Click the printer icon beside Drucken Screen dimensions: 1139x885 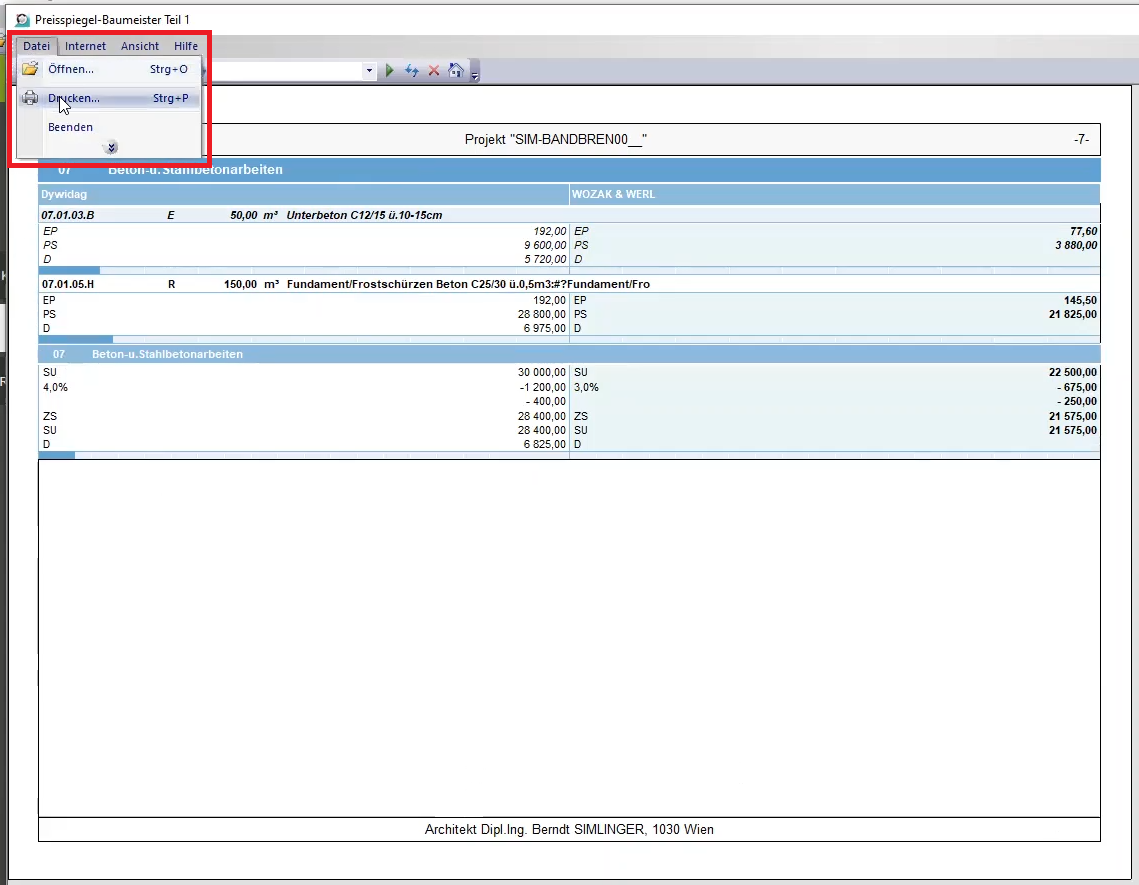point(31,98)
